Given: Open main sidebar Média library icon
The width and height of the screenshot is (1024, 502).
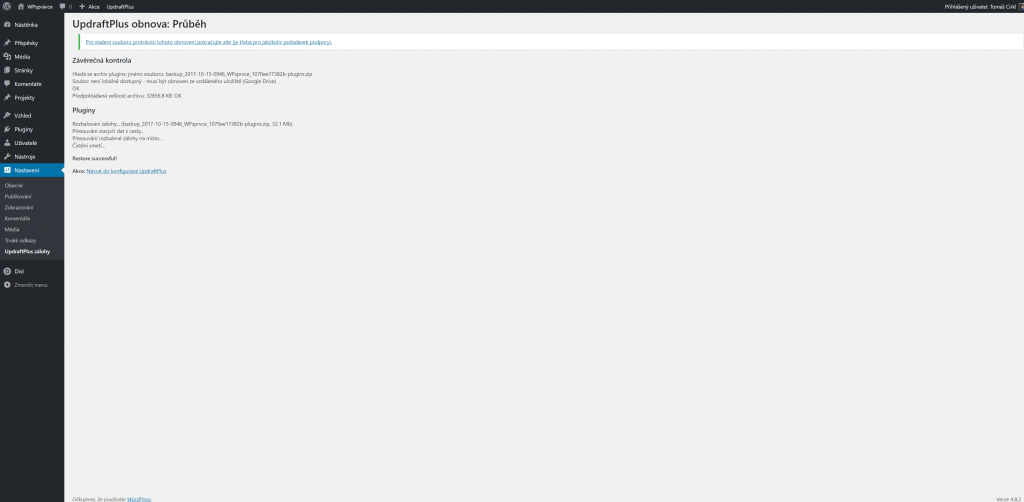Looking at the screenshot, I should click(7, 57).
